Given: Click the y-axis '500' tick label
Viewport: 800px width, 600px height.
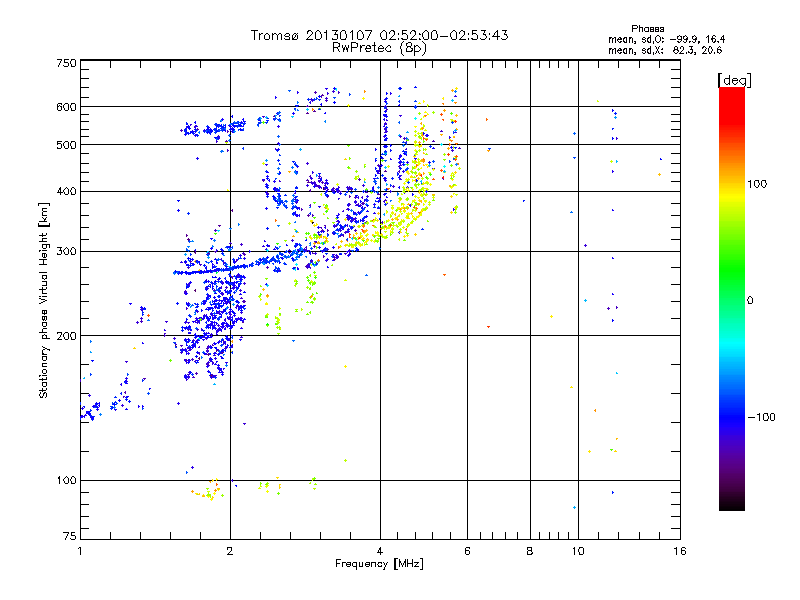Looking at the screenshot, I should tap(66, 145).
